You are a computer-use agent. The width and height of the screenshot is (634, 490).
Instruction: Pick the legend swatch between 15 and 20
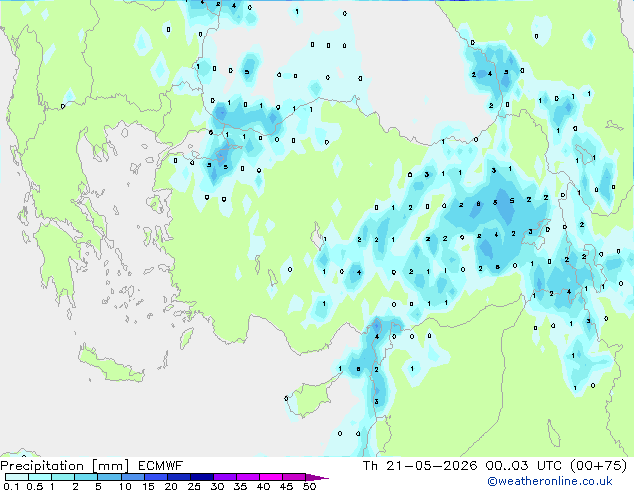[x=156, y=477]
